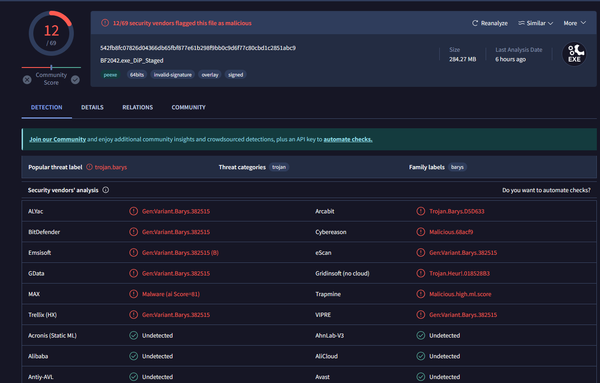The height and width of the screenshot is (383, 600).
Task: Click the Cybereason detection alert icon
Action: pos(421,232)
